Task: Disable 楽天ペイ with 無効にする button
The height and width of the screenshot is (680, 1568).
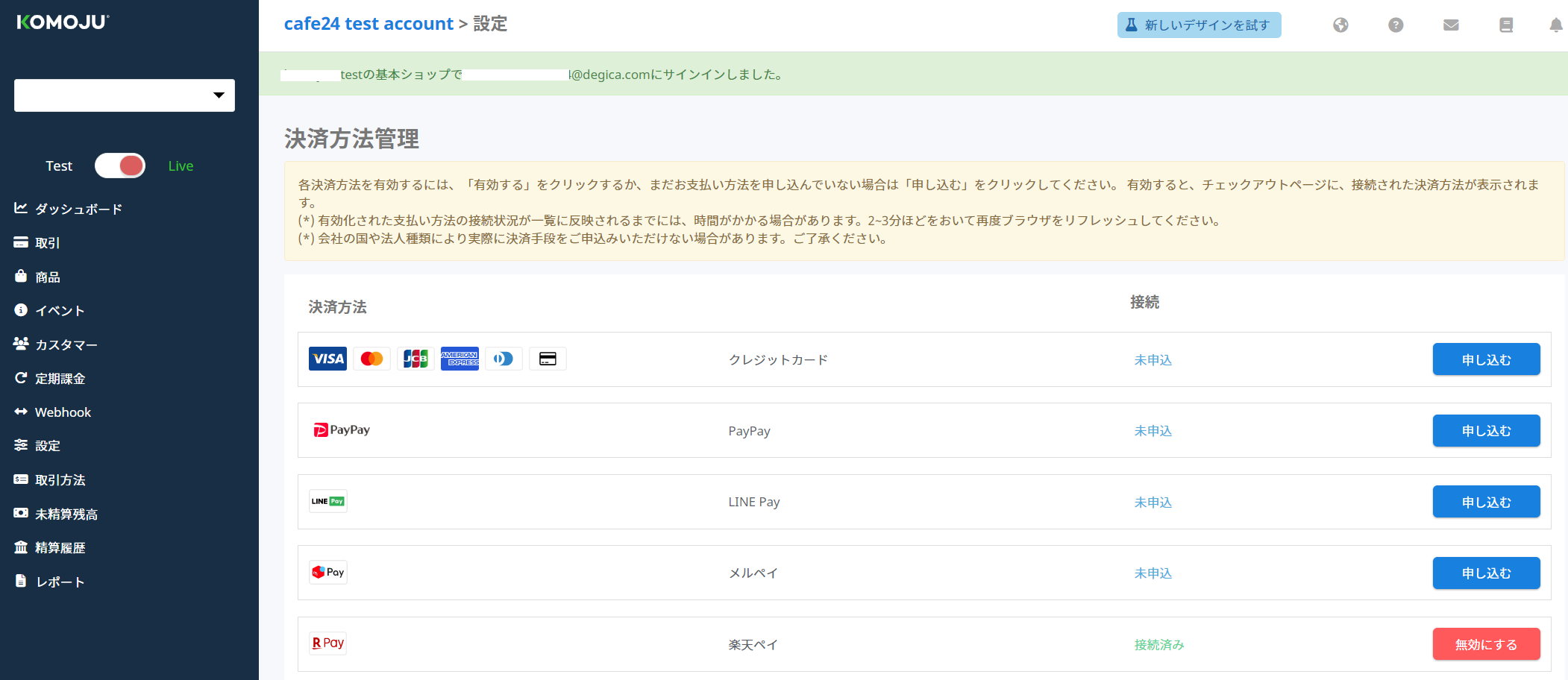Action: click(x=1486, y=644)
